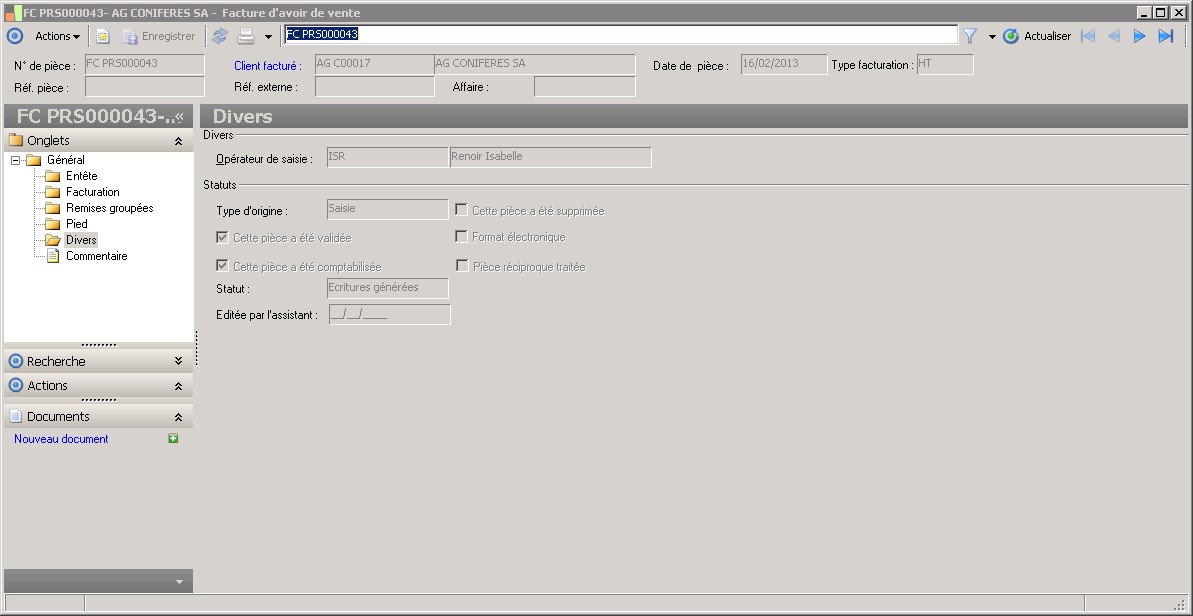Image resolution: width=1193 pixels, height=616 pixels.
Task: Click the new document star icon
Action: [x=103, y=36]
